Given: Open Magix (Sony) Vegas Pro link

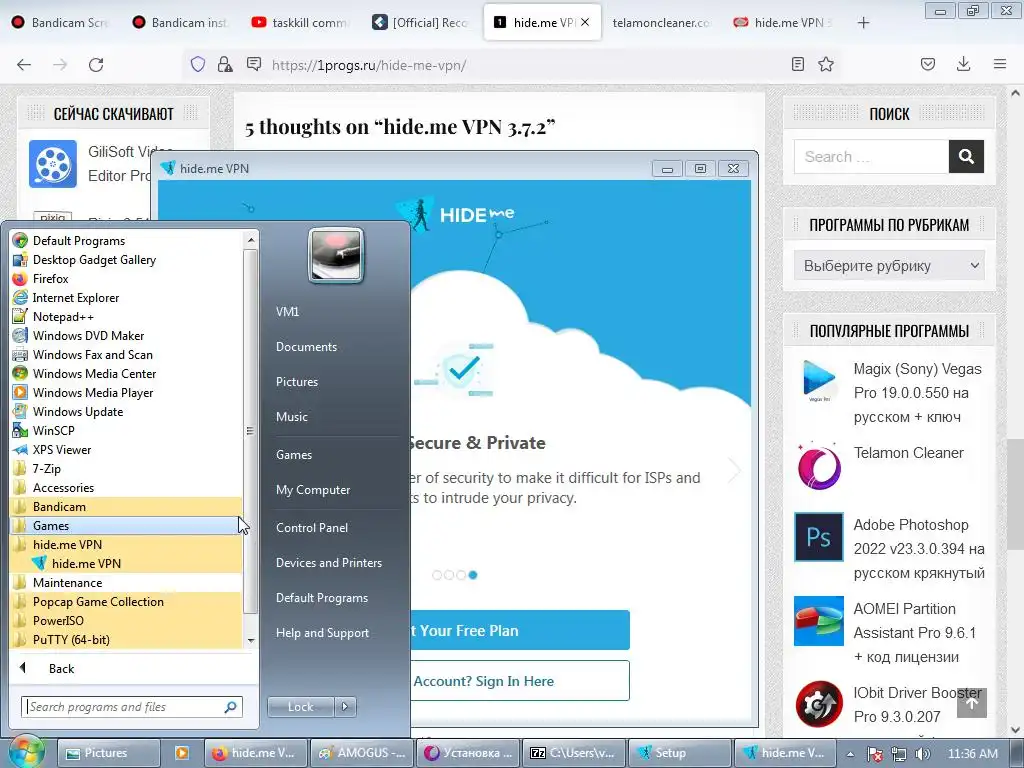Looking at the screenshot, I should click(917, 393).
